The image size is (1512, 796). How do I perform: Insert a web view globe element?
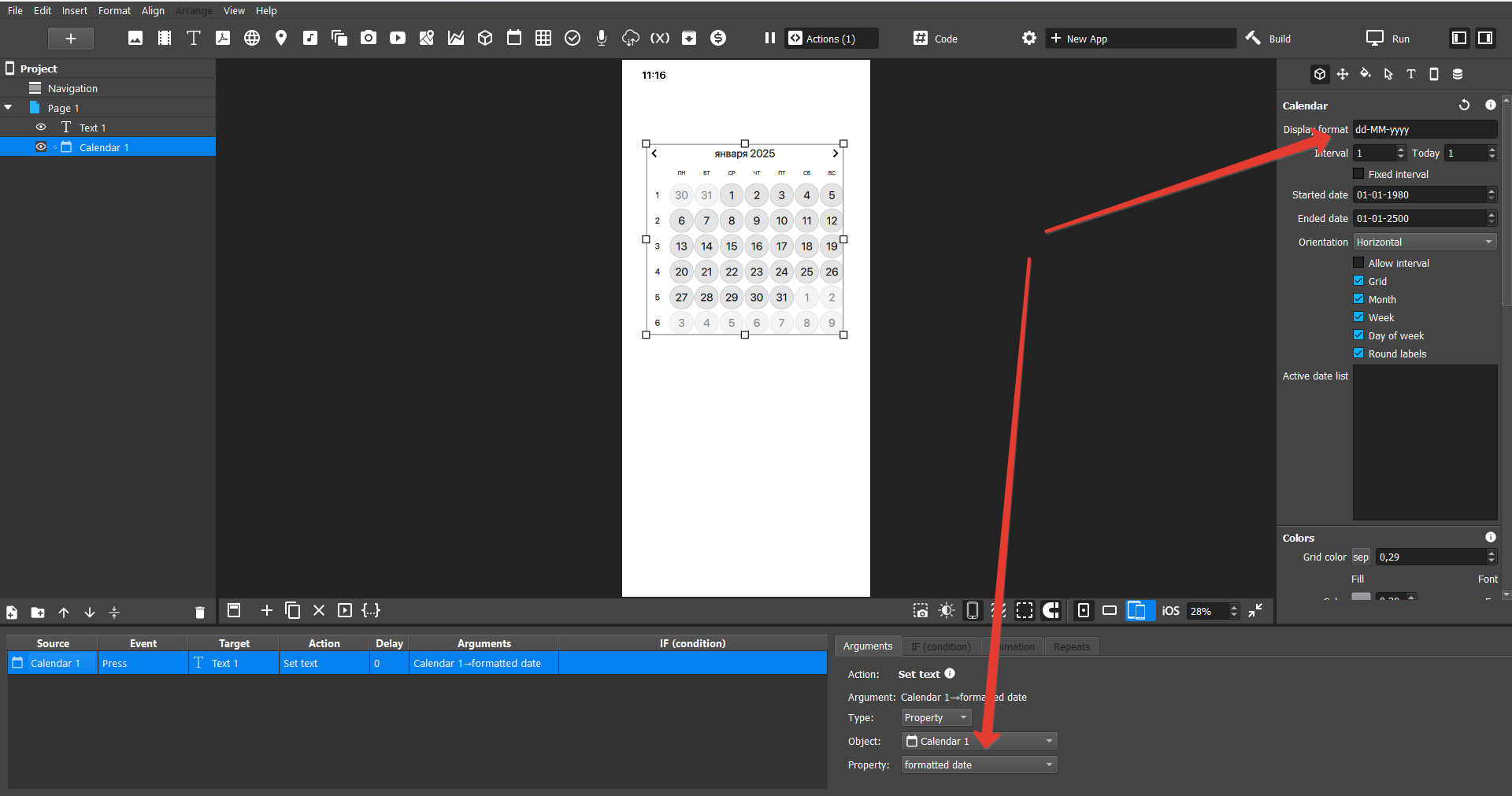coord(252,38)
